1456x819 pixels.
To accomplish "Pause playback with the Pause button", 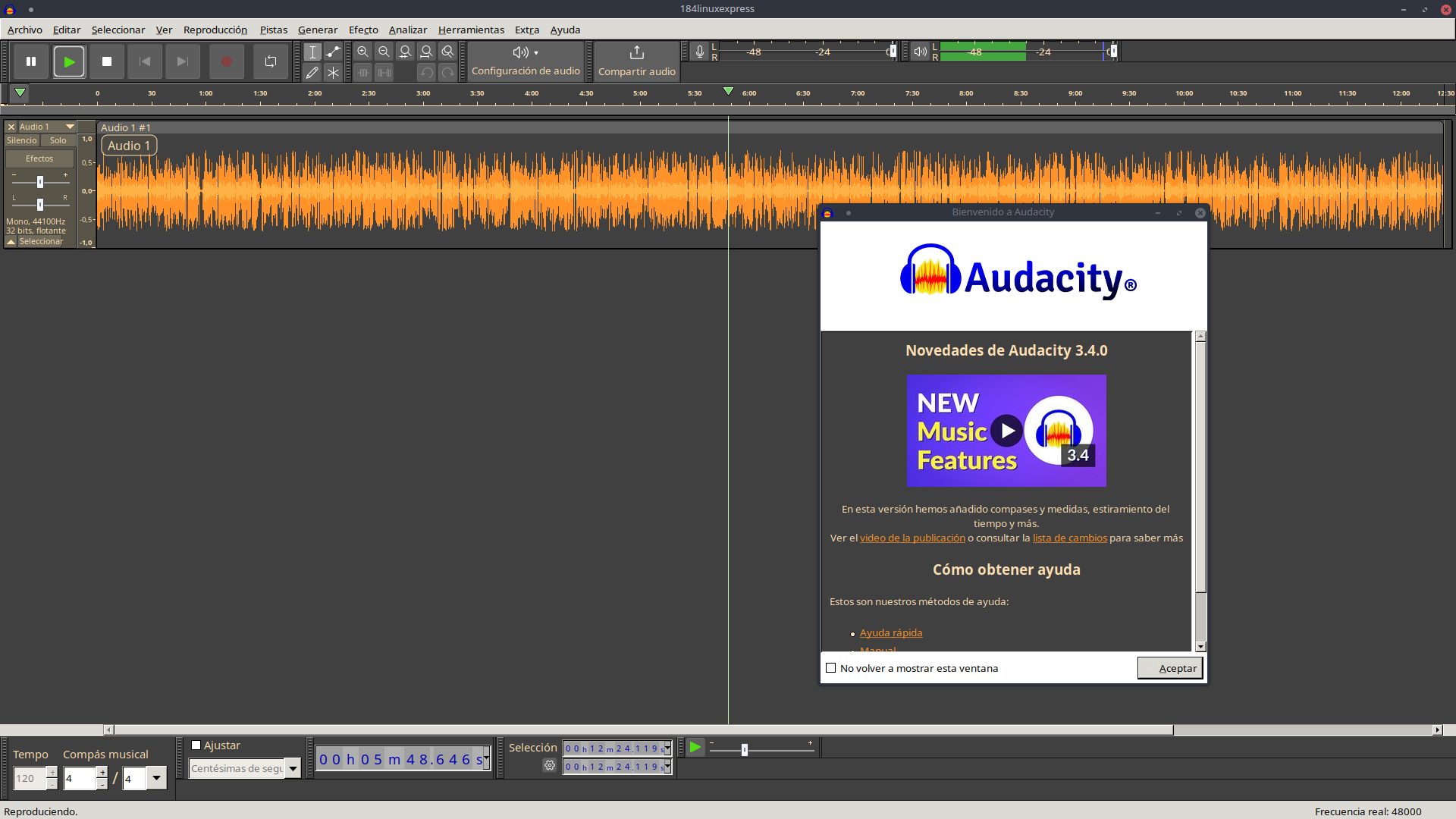I will pos(31,61).
